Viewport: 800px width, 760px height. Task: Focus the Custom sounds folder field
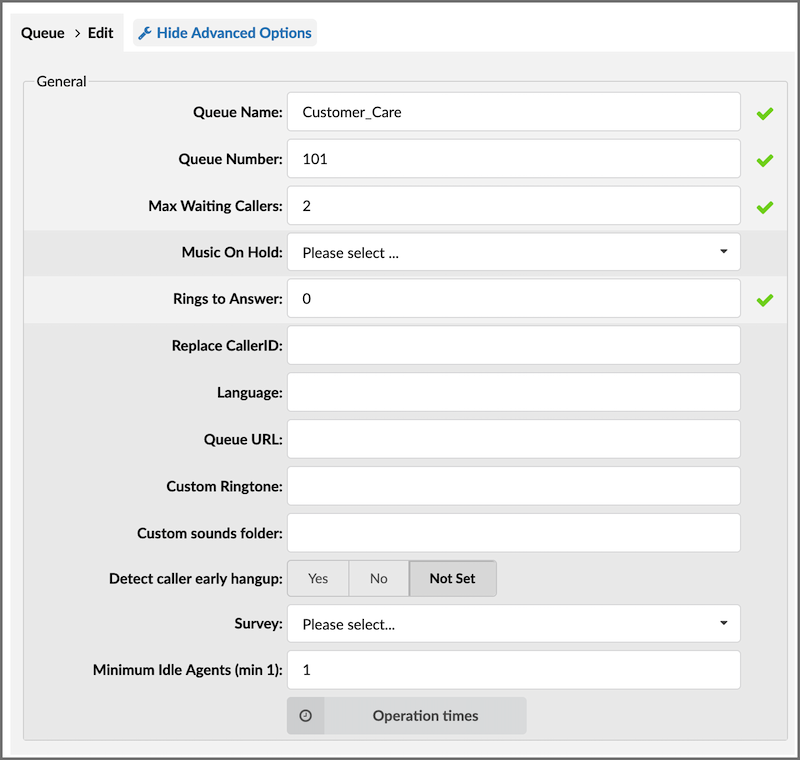(514, 533)
